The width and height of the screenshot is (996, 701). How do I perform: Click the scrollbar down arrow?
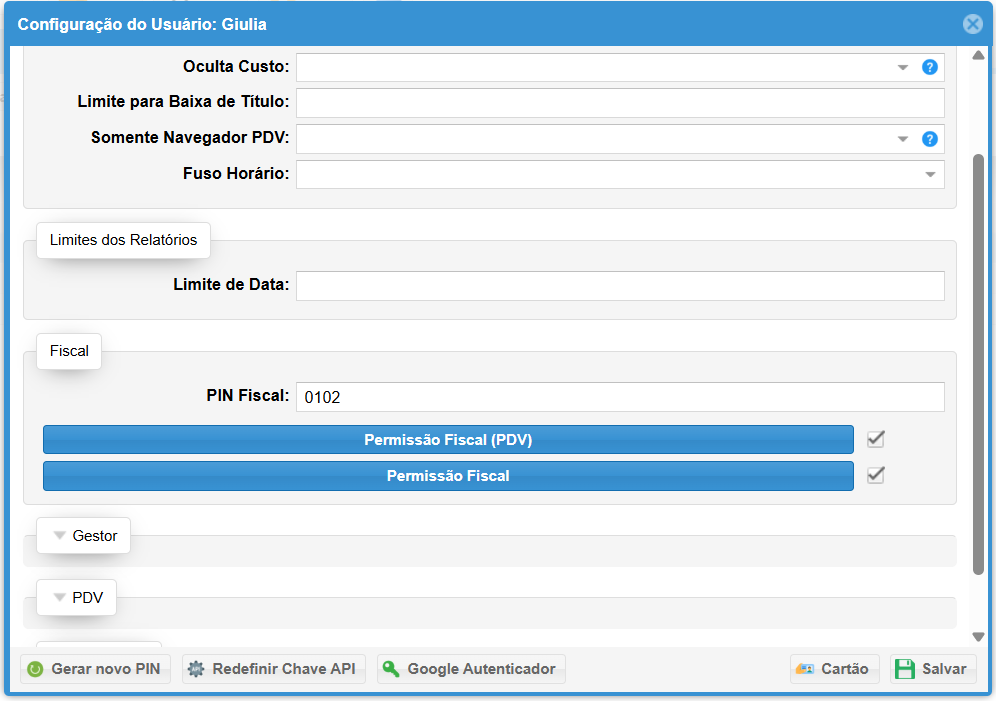978,637
